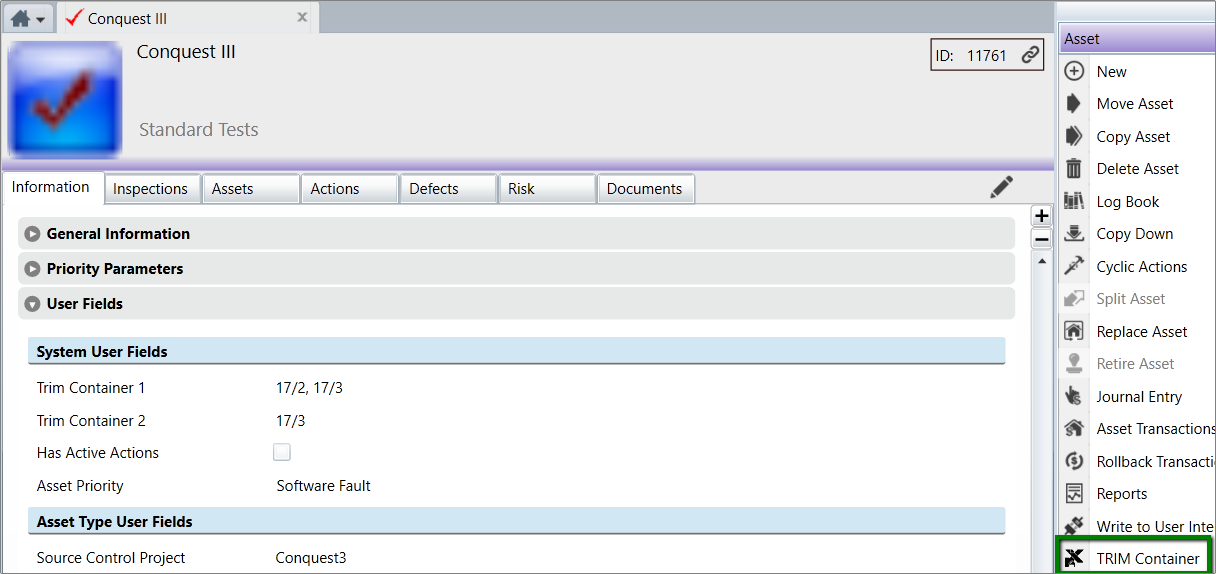Click the Delete Asset trash icon
The image size is (1216, 574).
[x=1074, y=168]
